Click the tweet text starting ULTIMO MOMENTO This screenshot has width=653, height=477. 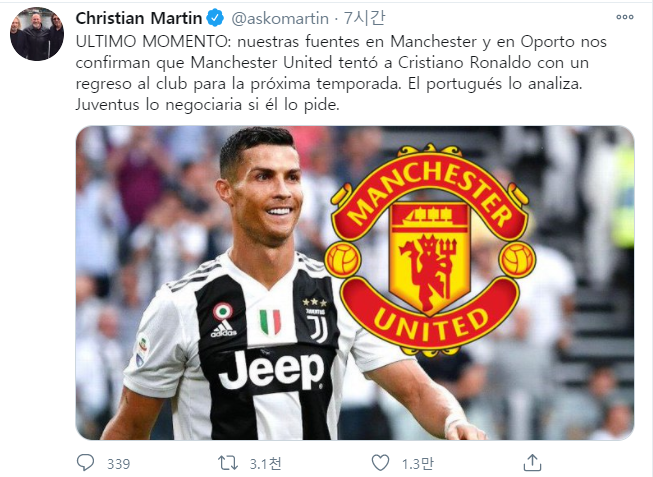click(x=341, y=73)
